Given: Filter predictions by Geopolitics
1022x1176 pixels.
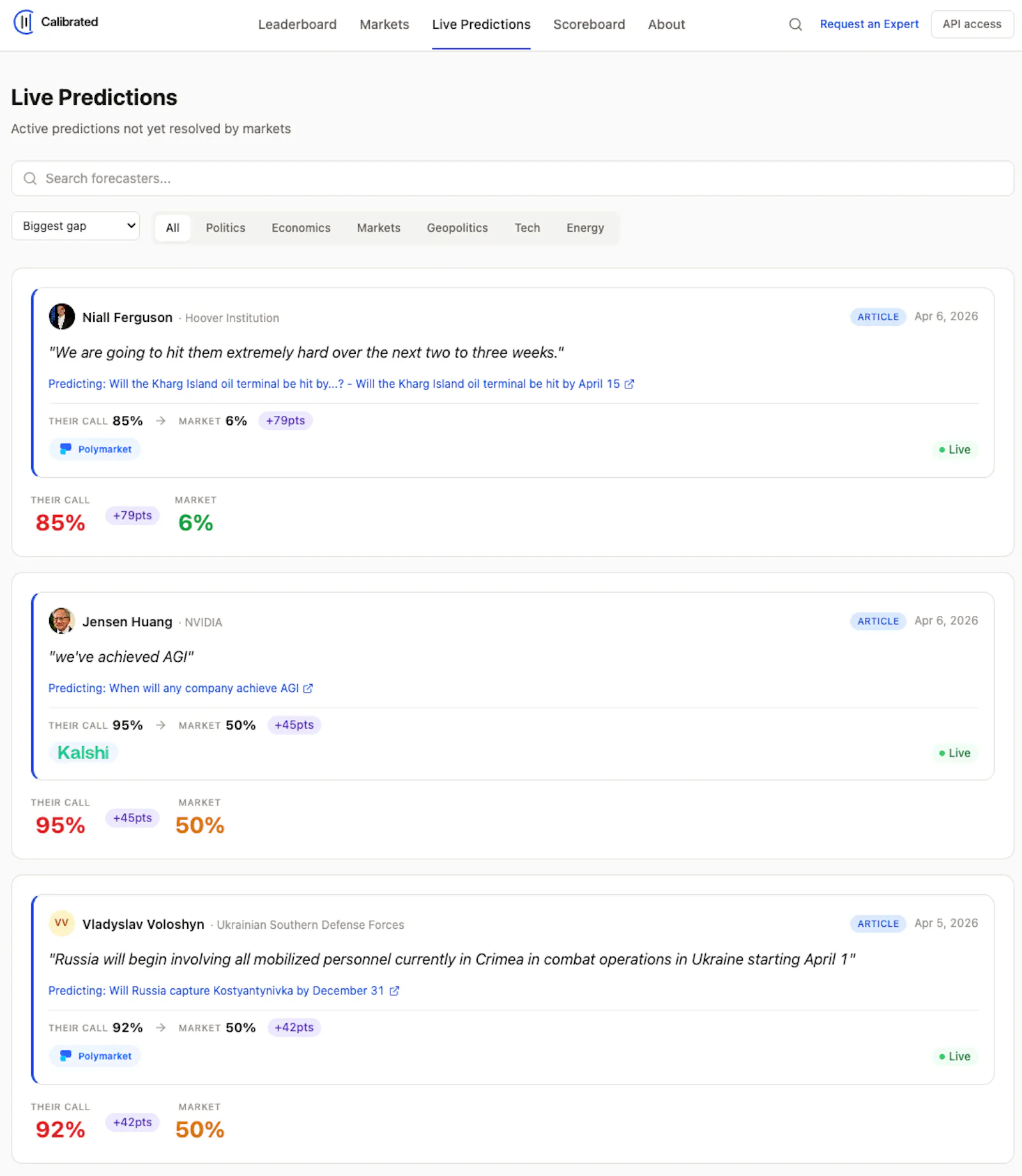Looking at the screenshot, I should click(457, 227).
